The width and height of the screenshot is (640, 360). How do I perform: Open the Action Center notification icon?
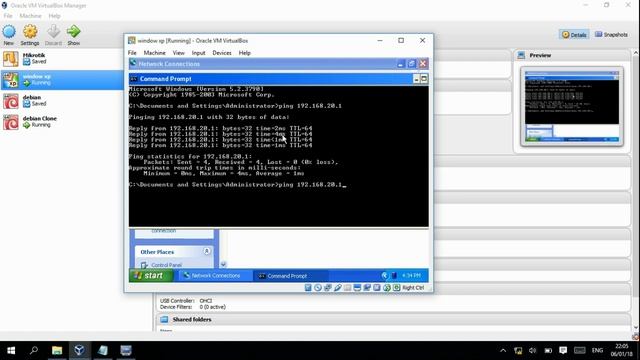[x=563, y=351]
